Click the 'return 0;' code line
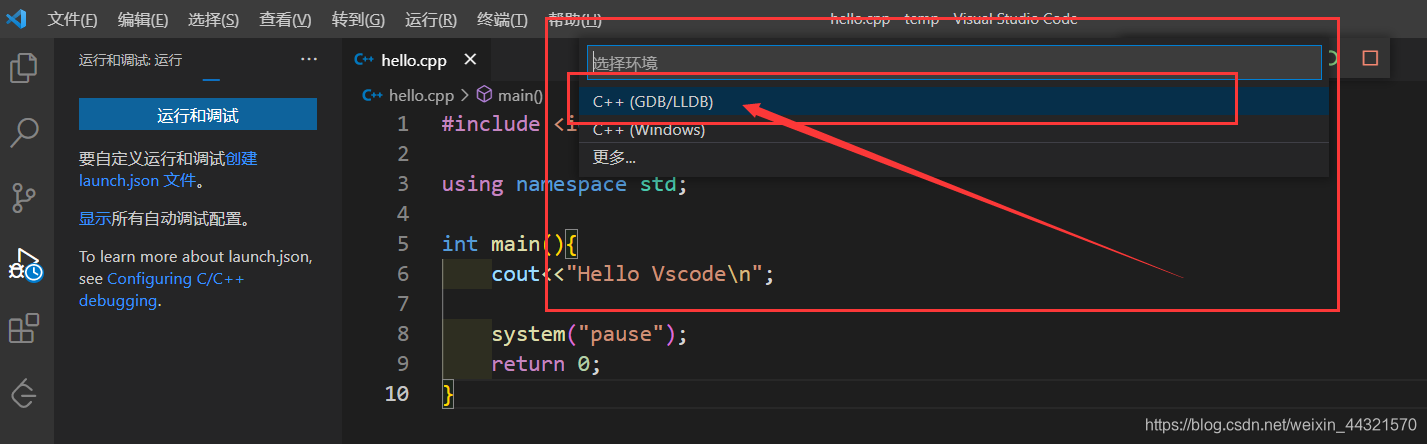 point(546,364)
